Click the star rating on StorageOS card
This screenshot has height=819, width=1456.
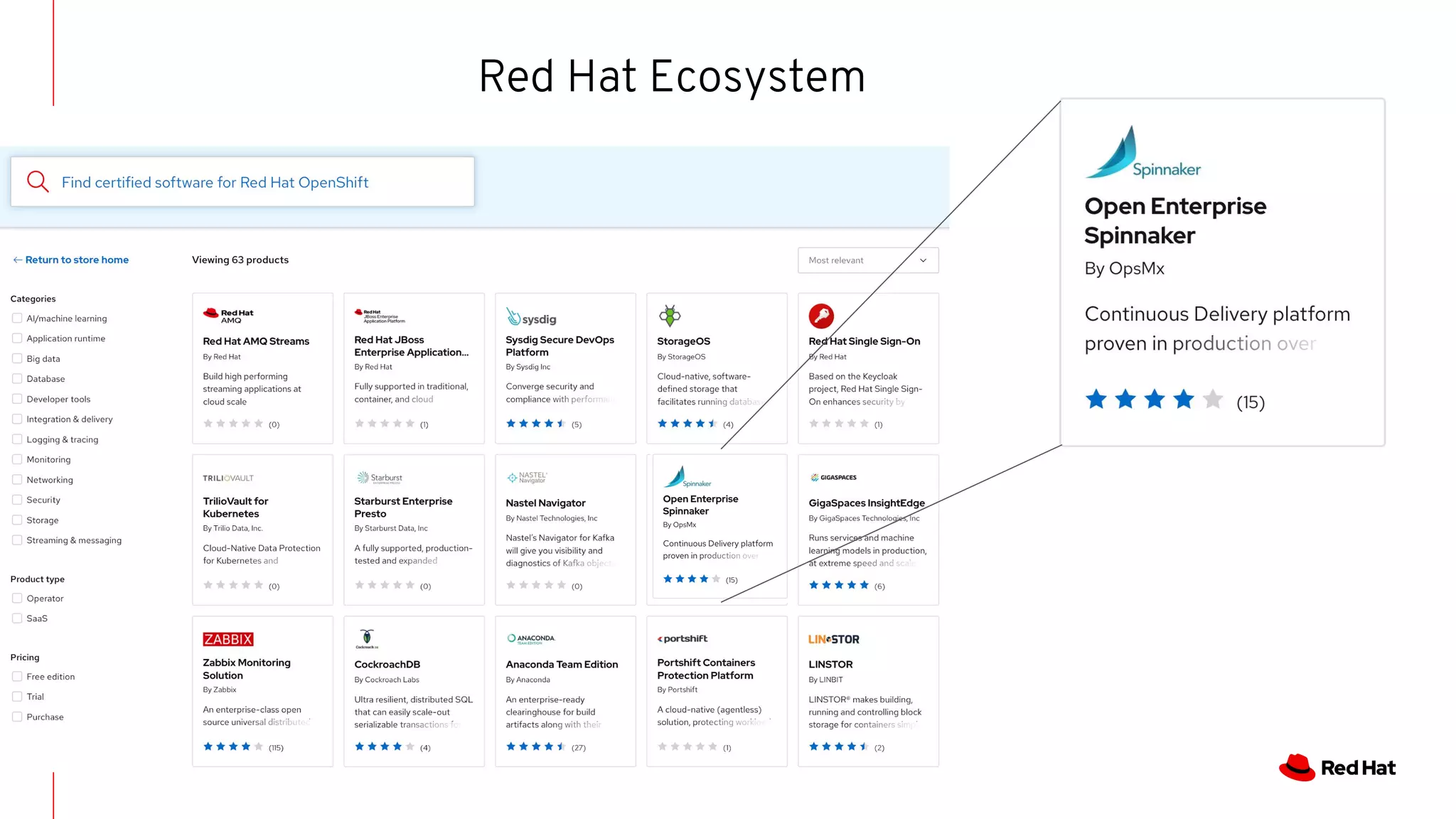687,424
